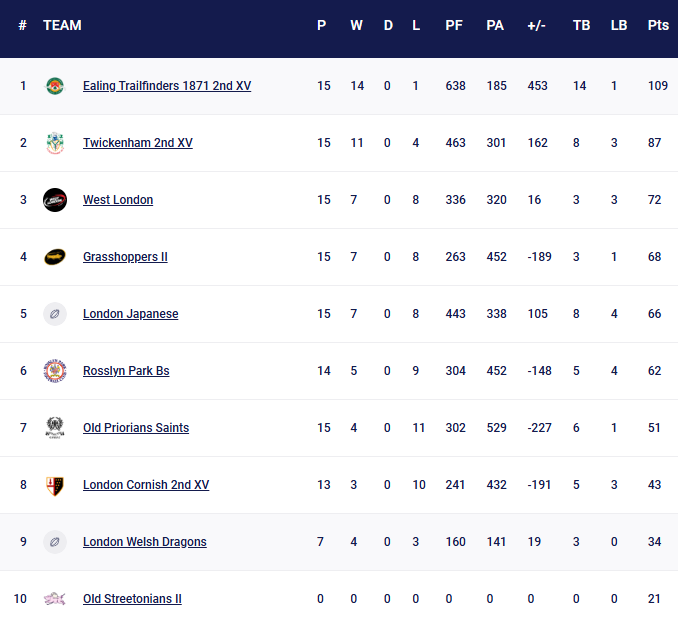678x619 pixels.
Task: Open Ealing Trailfinders 1871 2nd XV link
Action: [167, 86]
